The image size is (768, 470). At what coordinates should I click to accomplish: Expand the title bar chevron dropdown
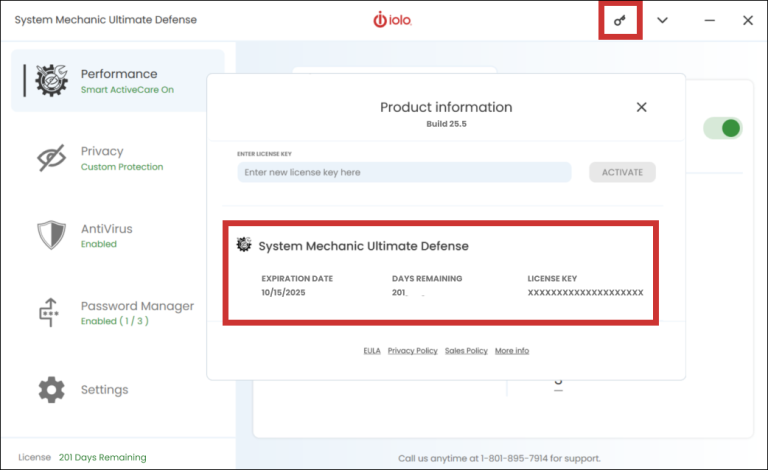point(662,20)
